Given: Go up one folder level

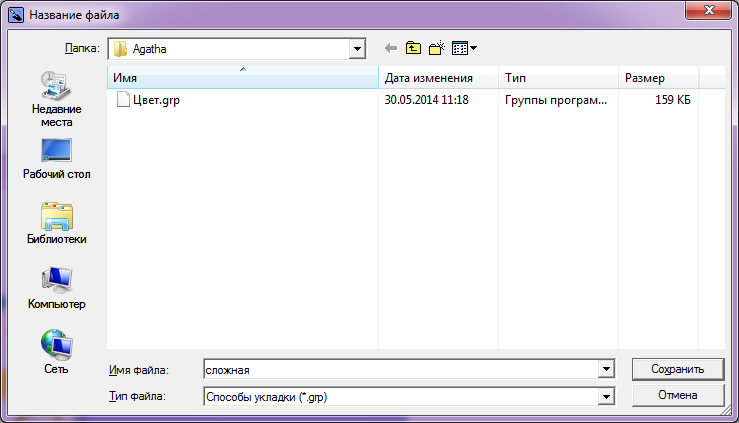Looking at the screenshot, I should [x=413, y=48].
